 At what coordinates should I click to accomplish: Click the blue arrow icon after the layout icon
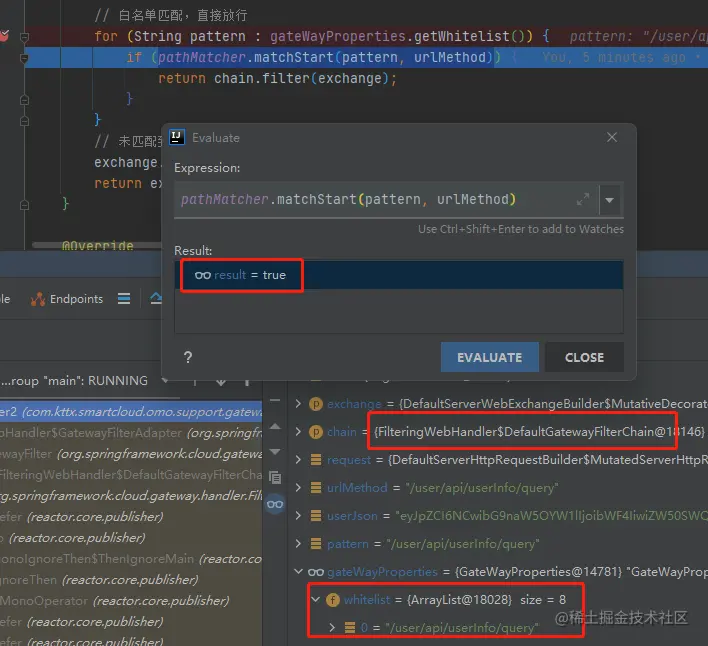coord(156,298)
